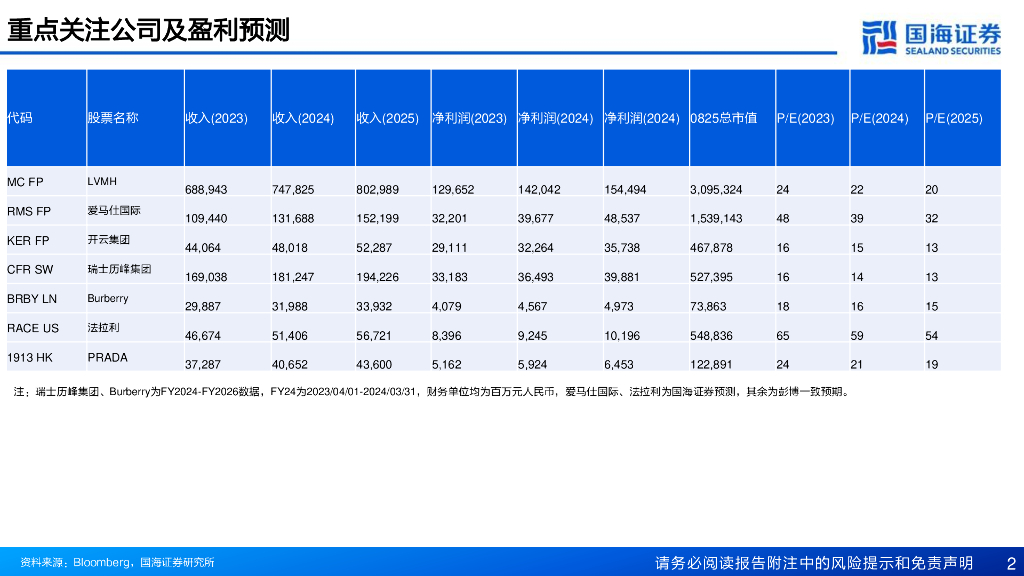This screenshot has height=576, width=1024.
Task: Click the Sealand Securities logo
Action: click(931, 38)
